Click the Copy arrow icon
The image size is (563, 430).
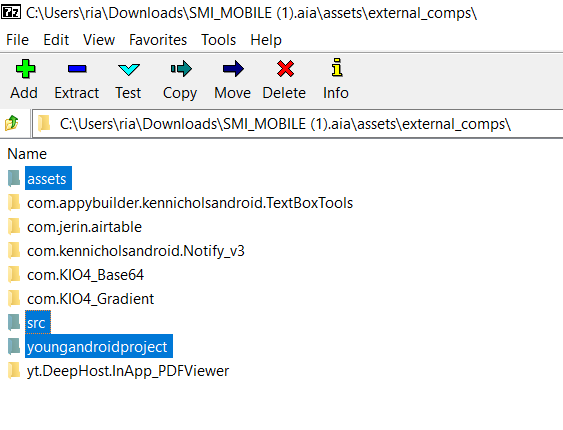point(181,69)
